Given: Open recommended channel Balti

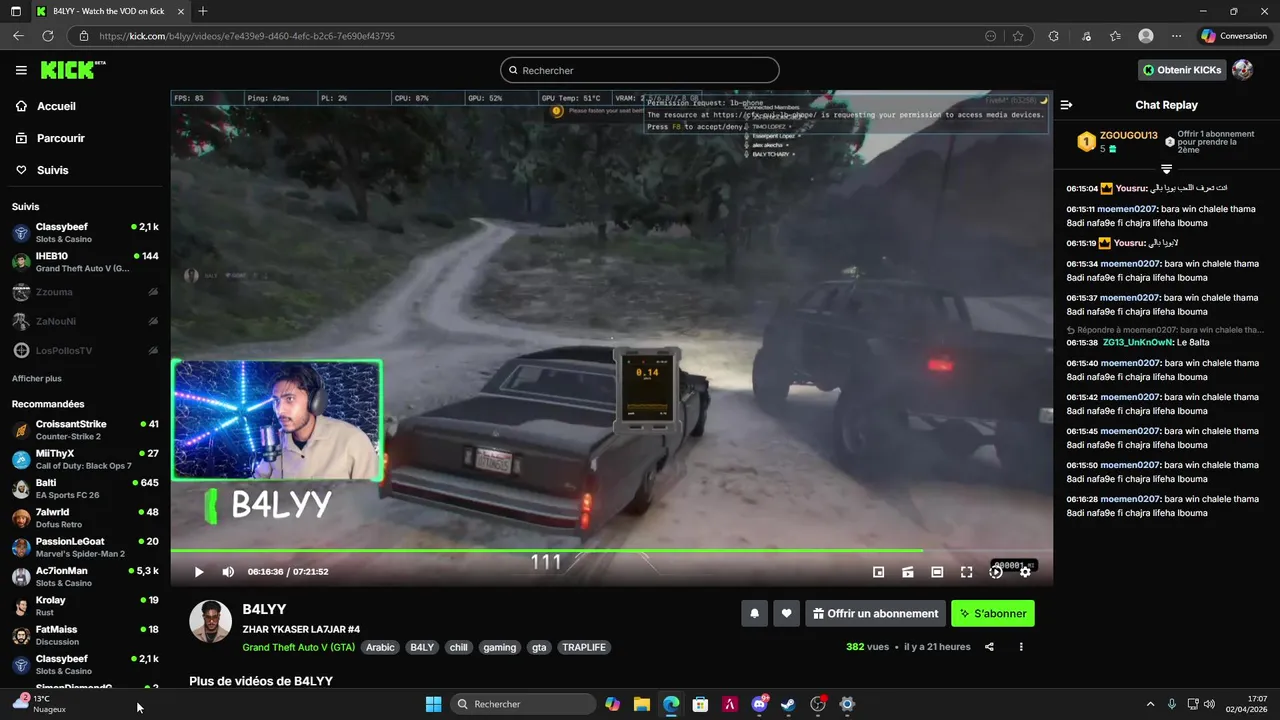Looking at the screenshot, I should [x=85, y=489].
